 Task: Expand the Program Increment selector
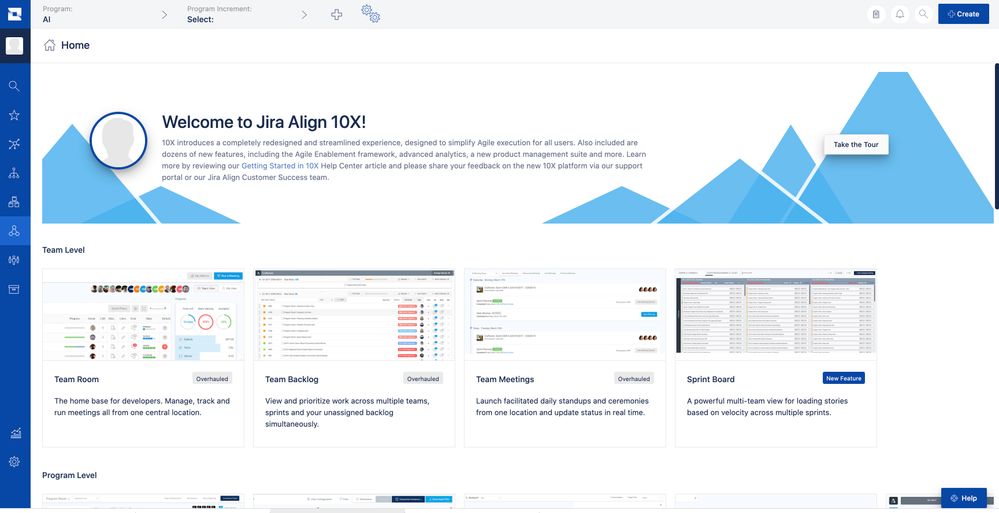click(x=245, y=14)
